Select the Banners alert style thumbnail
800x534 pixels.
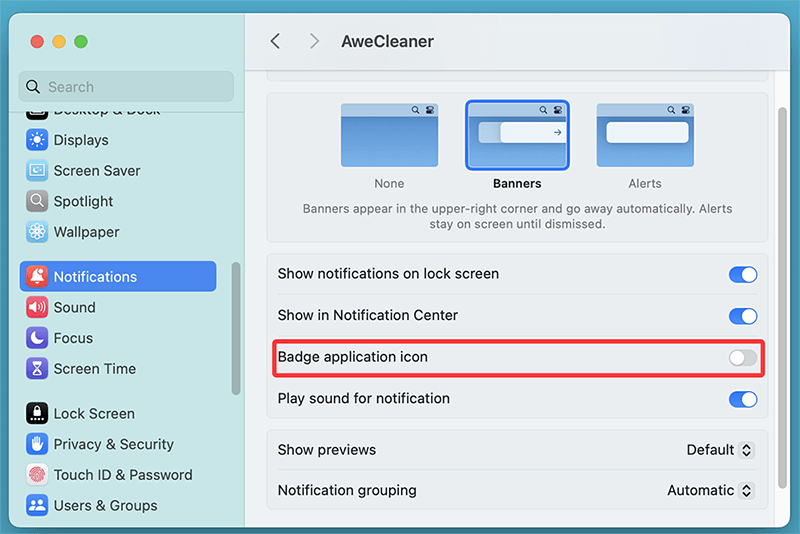pyautogui.click(x=517, y=135)
